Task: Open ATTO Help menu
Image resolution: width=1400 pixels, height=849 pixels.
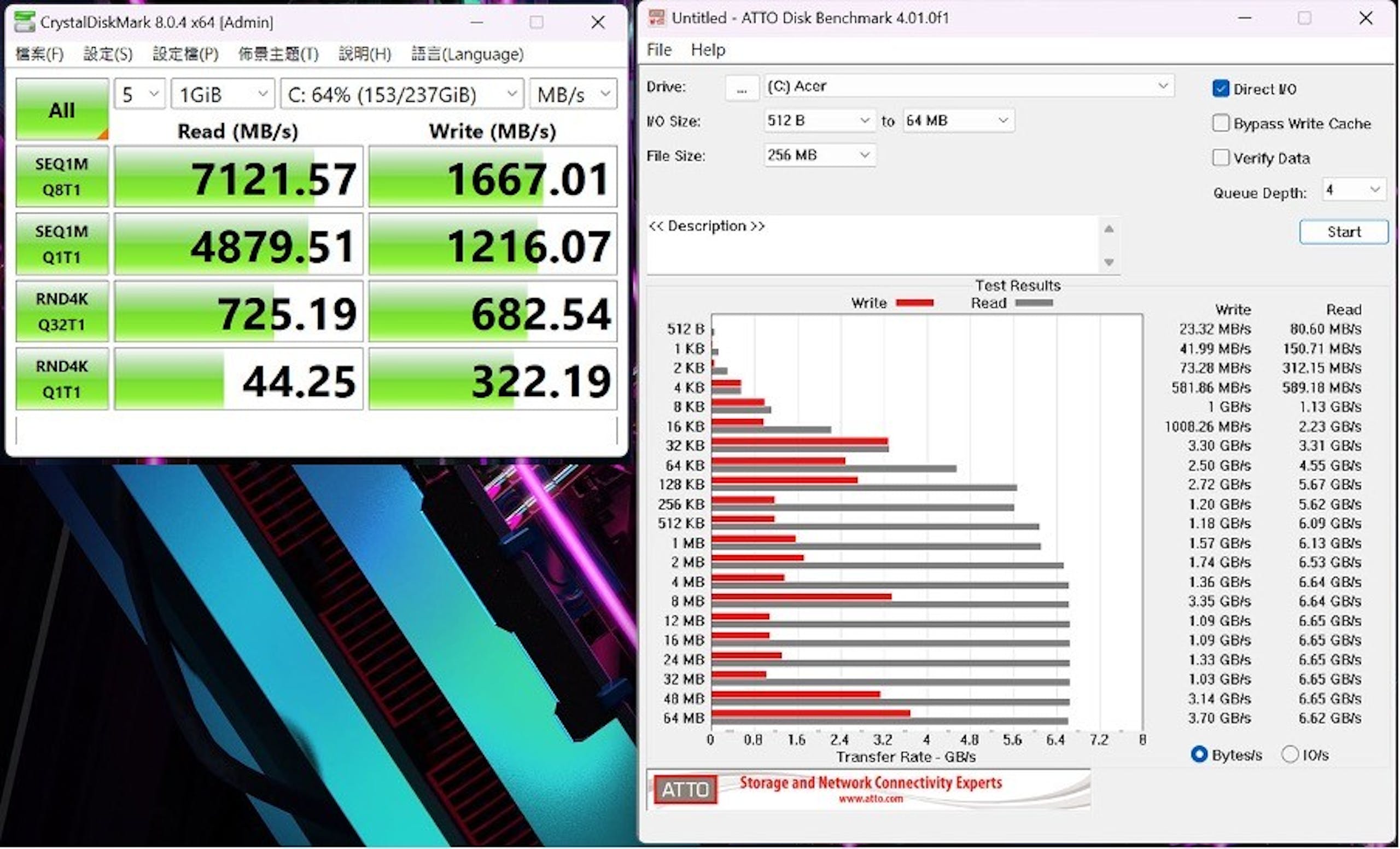Action: click(x=708, y=50)
